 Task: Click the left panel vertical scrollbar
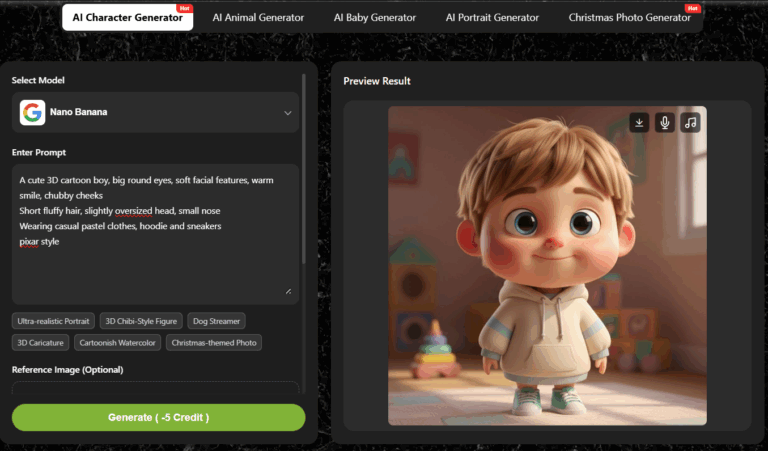pyautogui.click(x=304, y=169)
